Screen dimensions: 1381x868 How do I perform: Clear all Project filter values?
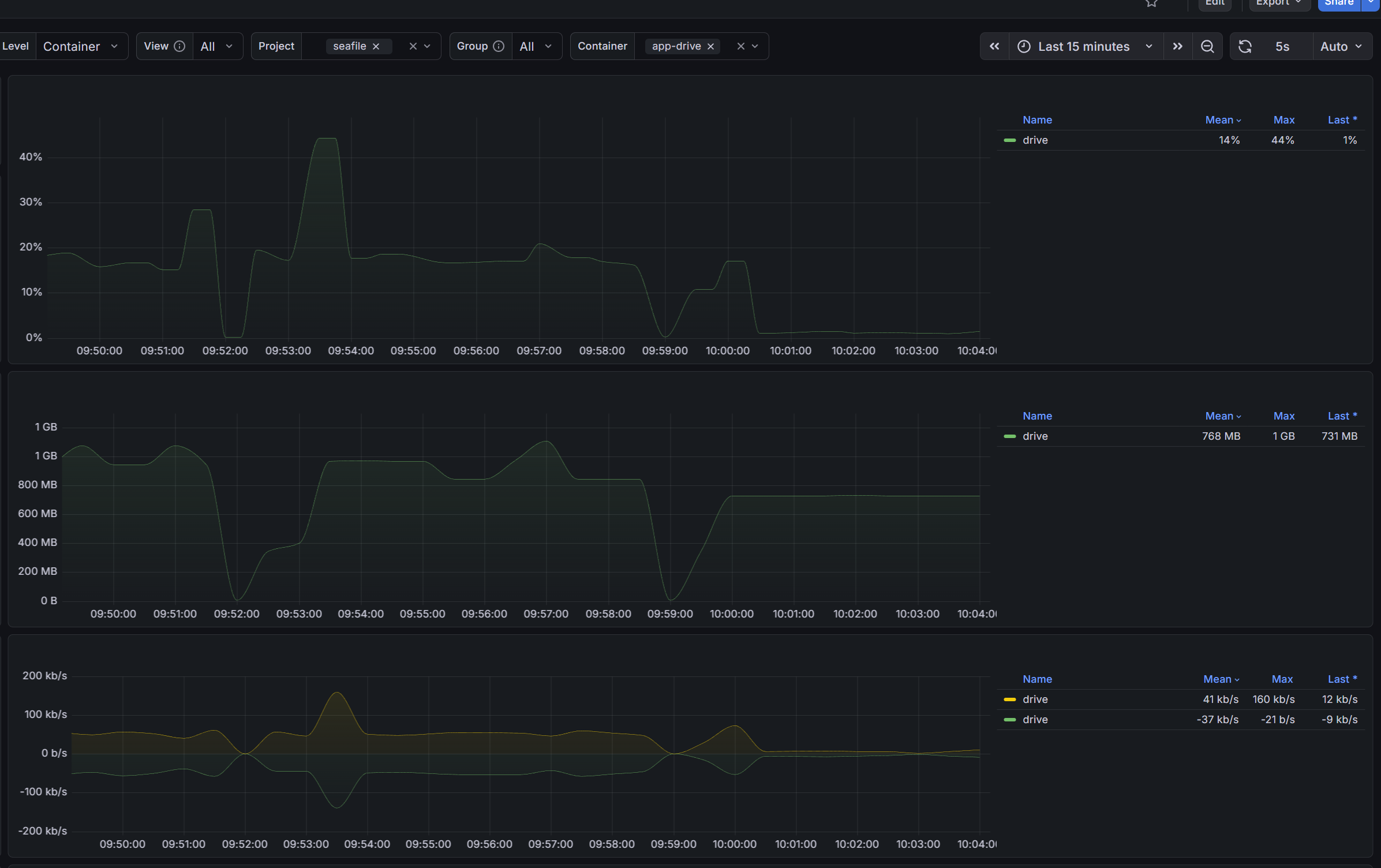pyautogui.click(x=413, y=46)
